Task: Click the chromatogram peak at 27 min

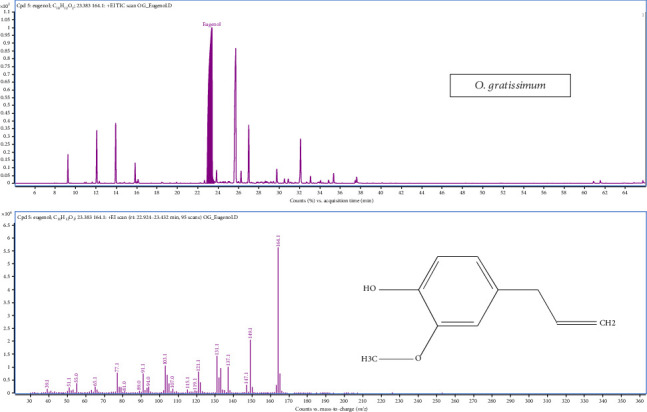Action: 248,154
